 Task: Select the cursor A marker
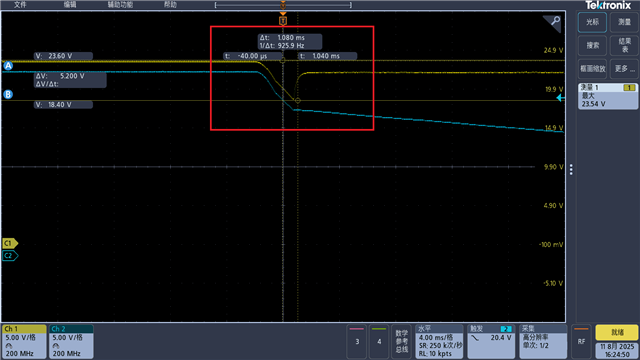click(8, 66)
